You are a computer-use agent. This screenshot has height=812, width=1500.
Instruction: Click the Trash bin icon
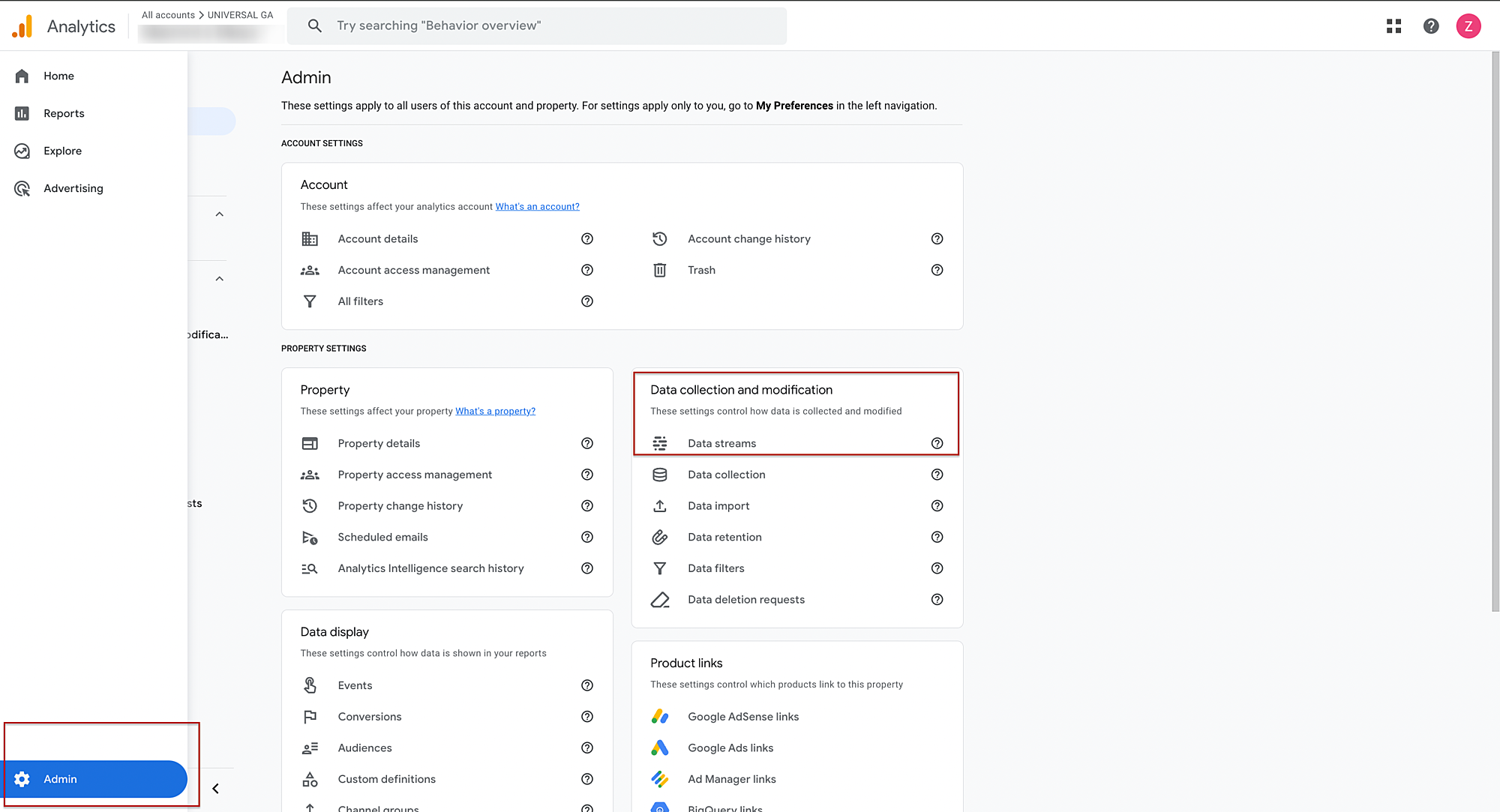[x=659, y=270]
